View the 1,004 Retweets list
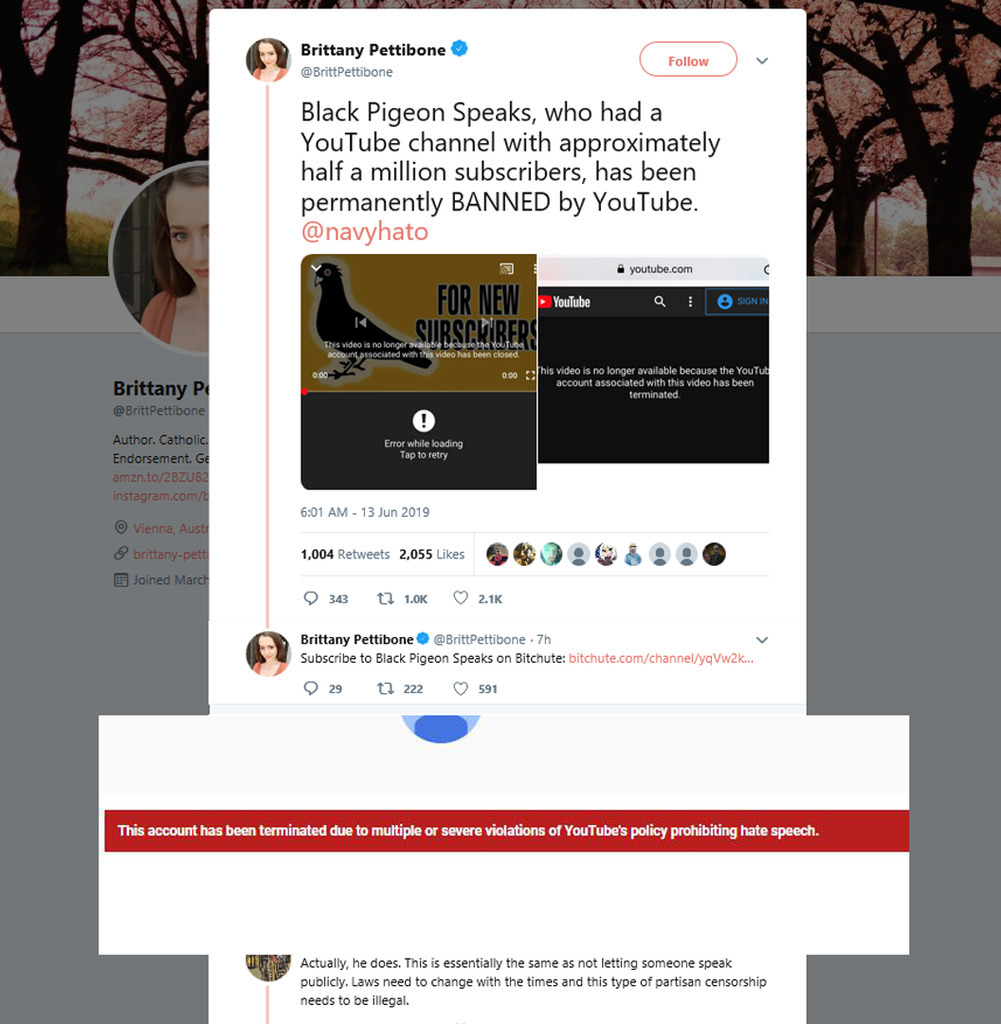 pos(345,554)
